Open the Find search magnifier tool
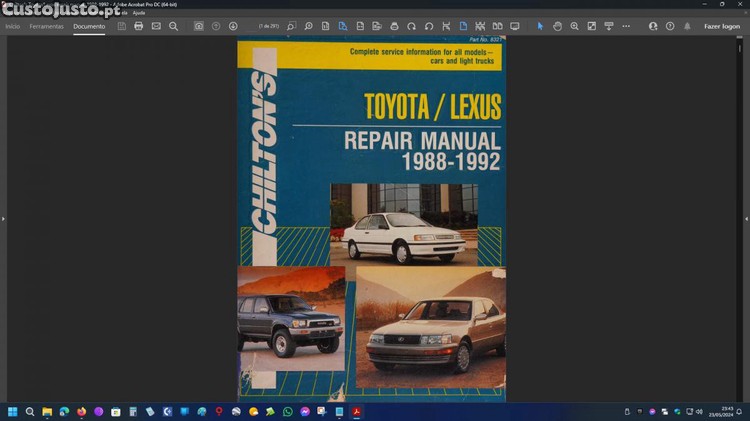750x421 pixels. click(173, 26)
